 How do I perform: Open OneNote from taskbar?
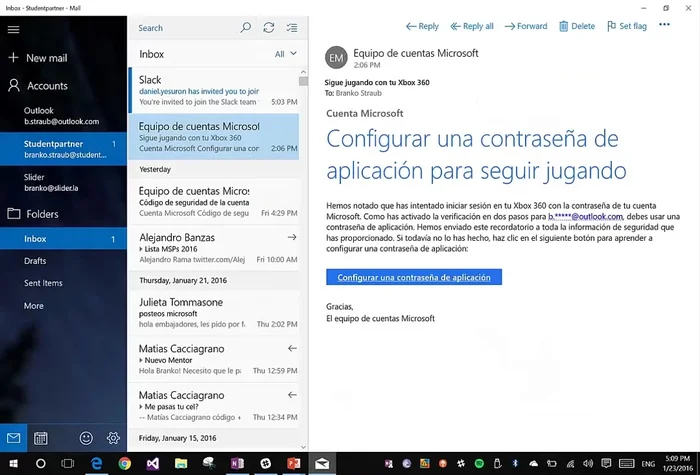click(237, 463)
